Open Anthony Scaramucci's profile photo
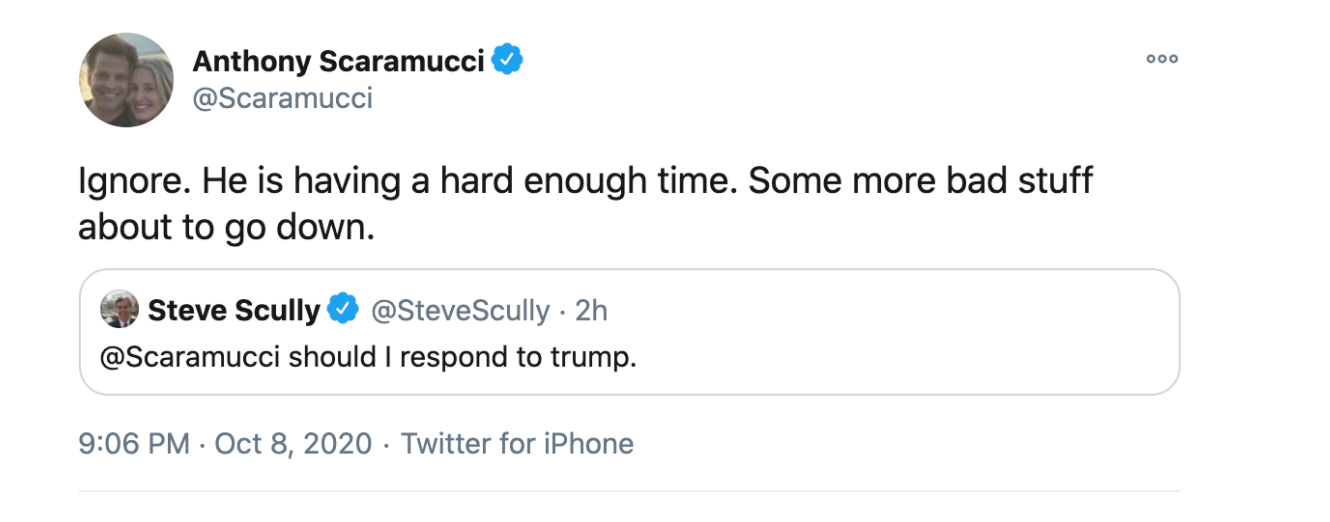Image resolution: width=1330 pixels, height=522 pixels. 127,80
